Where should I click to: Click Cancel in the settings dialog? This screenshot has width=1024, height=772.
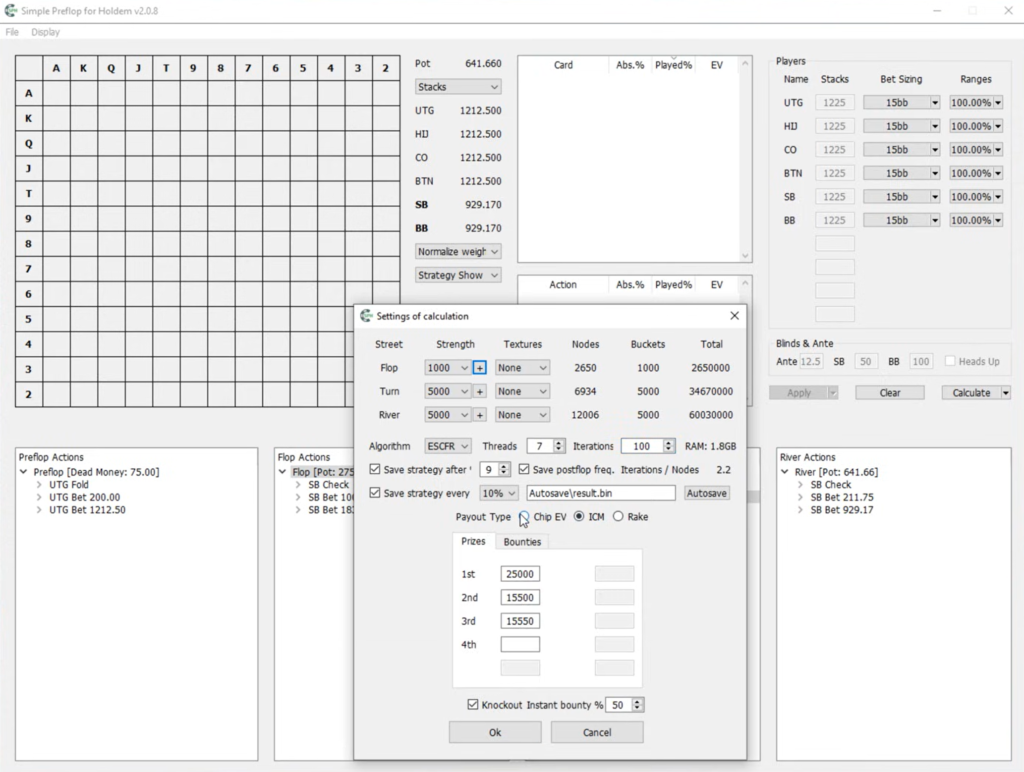[x=597, y=732]
